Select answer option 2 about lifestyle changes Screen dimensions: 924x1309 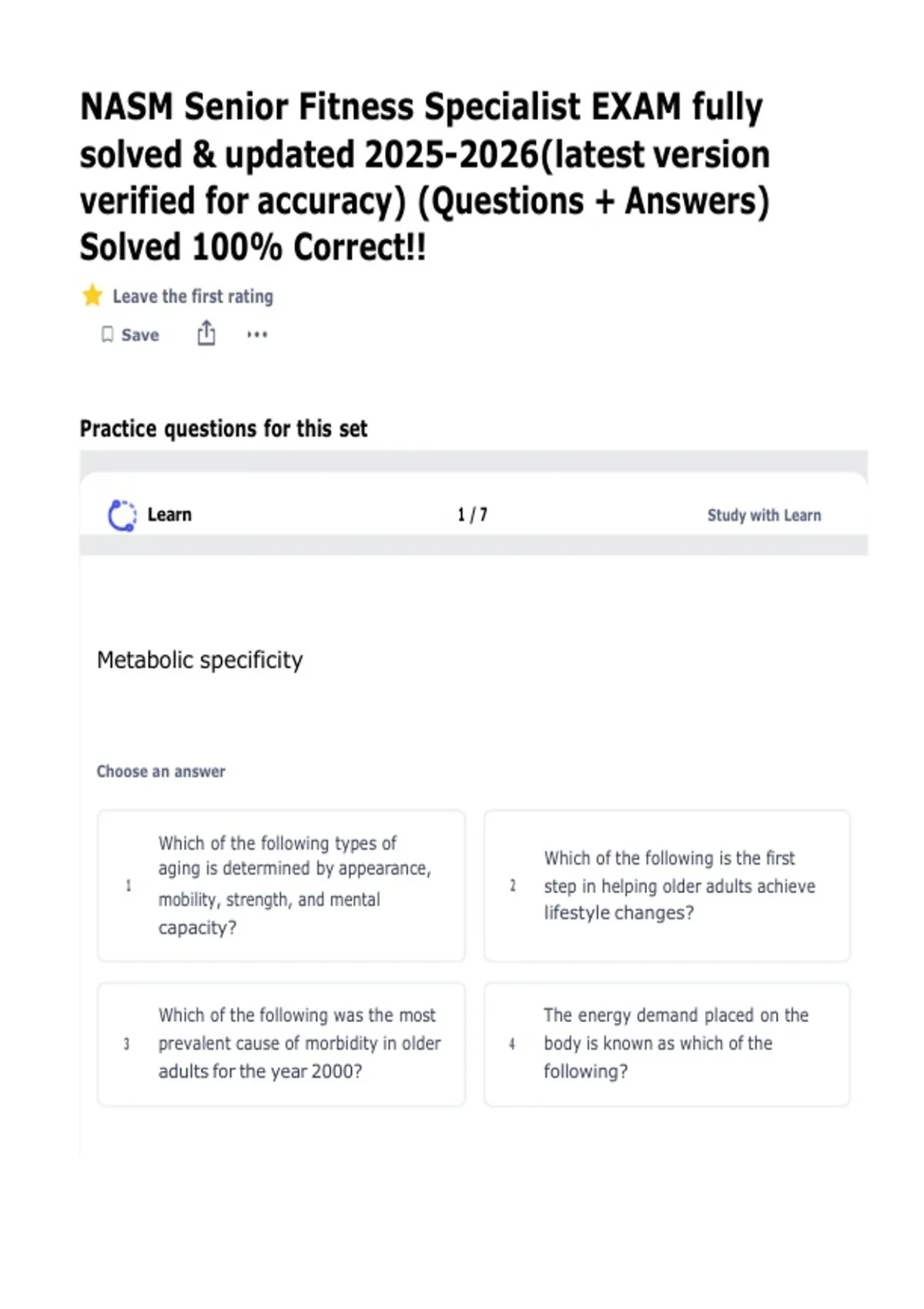click(667, 885)
